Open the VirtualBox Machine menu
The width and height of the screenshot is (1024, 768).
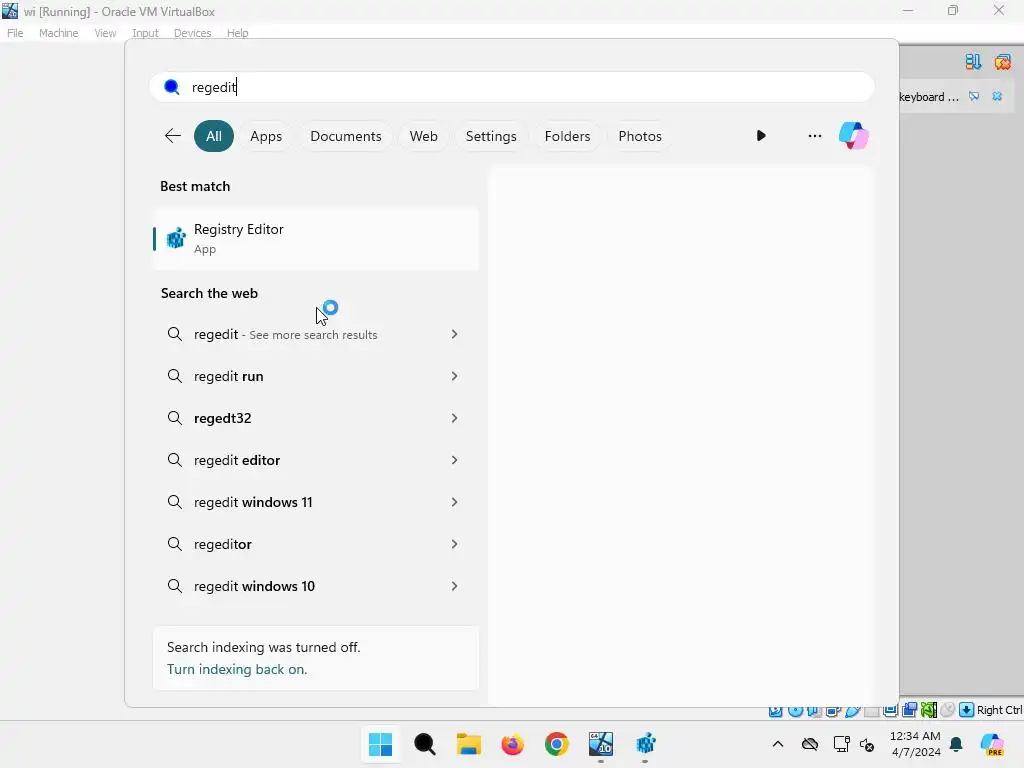tap(58, 33)
